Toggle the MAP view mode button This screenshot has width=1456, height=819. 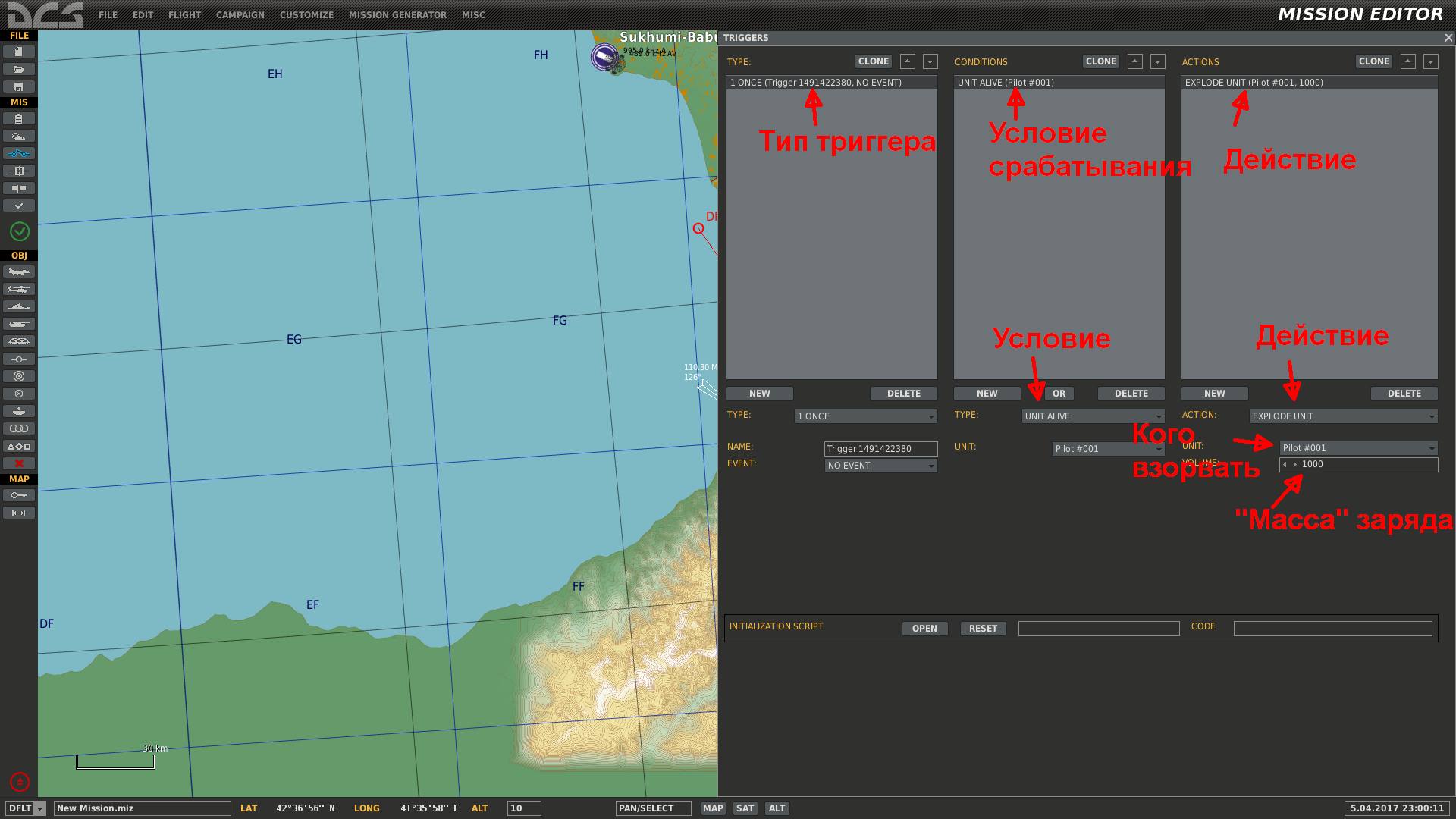[713, 808]
